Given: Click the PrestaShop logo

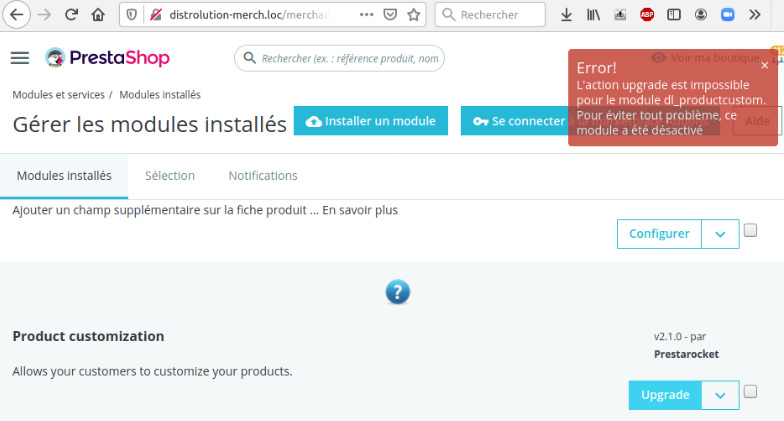Looking at the screenshot, I should tap(108, 58).
